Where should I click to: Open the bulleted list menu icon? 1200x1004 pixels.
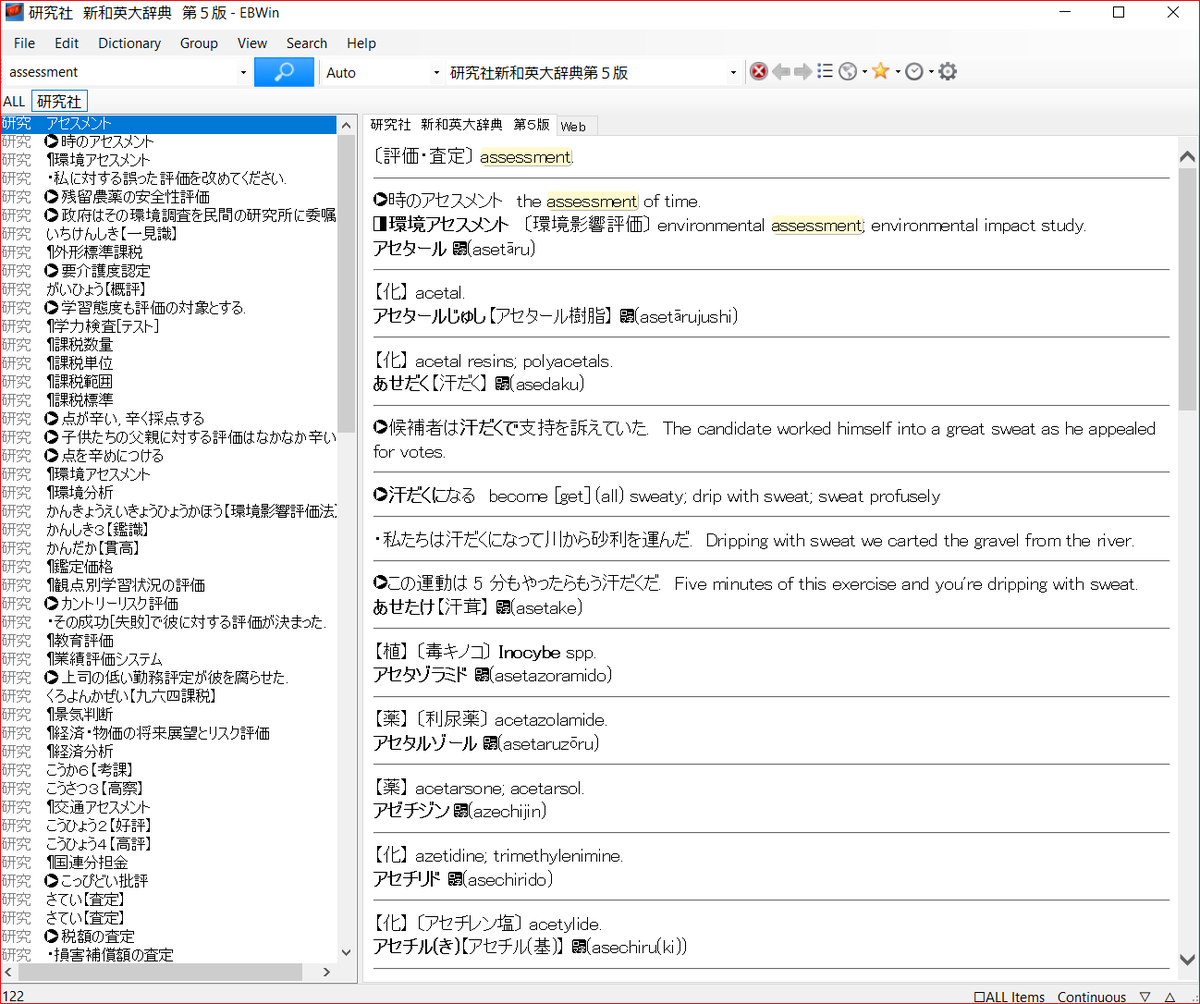825,72
